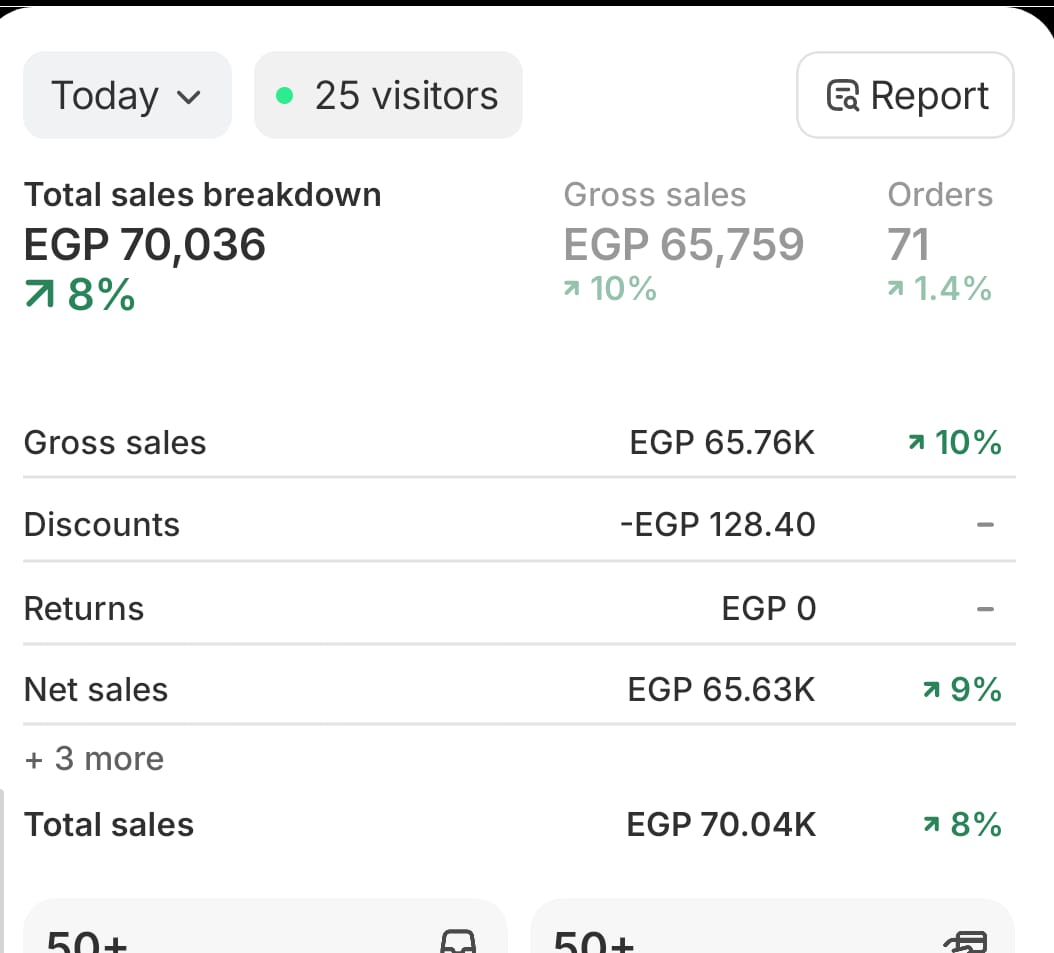Open the Returns row in the breakdown
The height and width of the screenshot is (953, 1054).
[84, 609]
